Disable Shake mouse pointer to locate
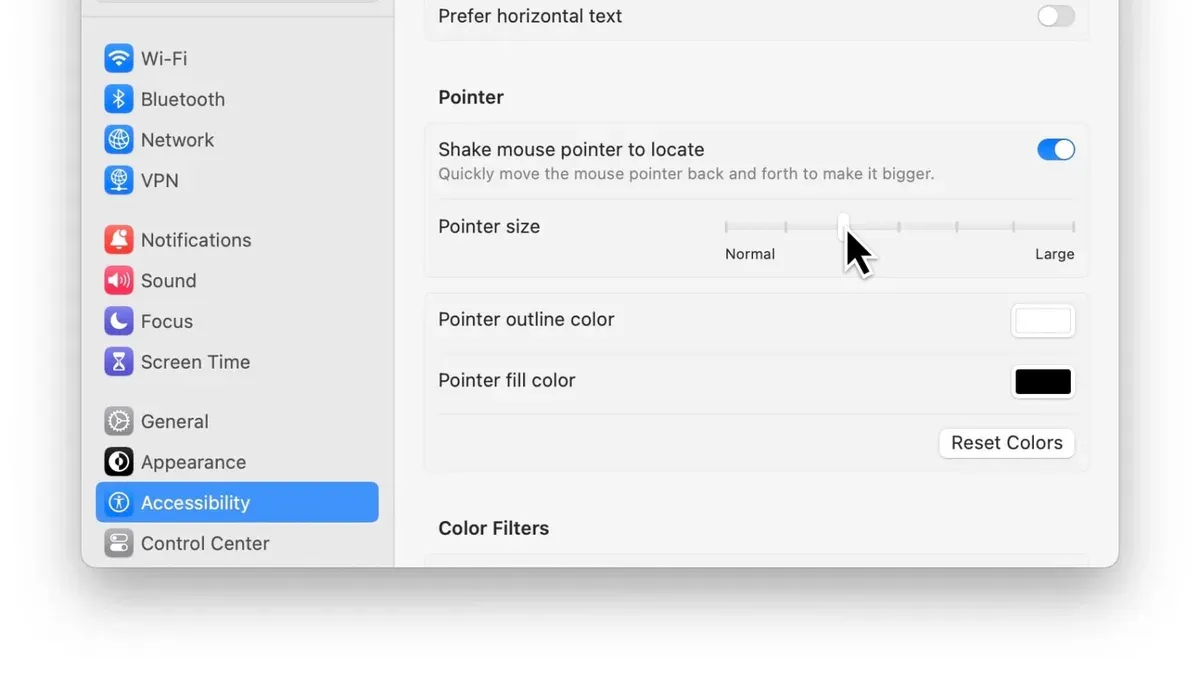The width and height of the screenshot is (1200, 675). tap(1056, 150)
